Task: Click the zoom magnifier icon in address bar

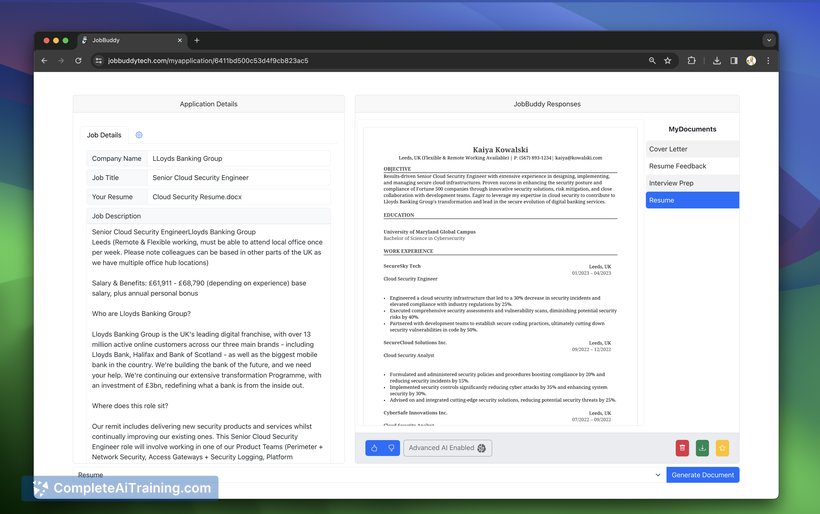Action: coord(652,61)
